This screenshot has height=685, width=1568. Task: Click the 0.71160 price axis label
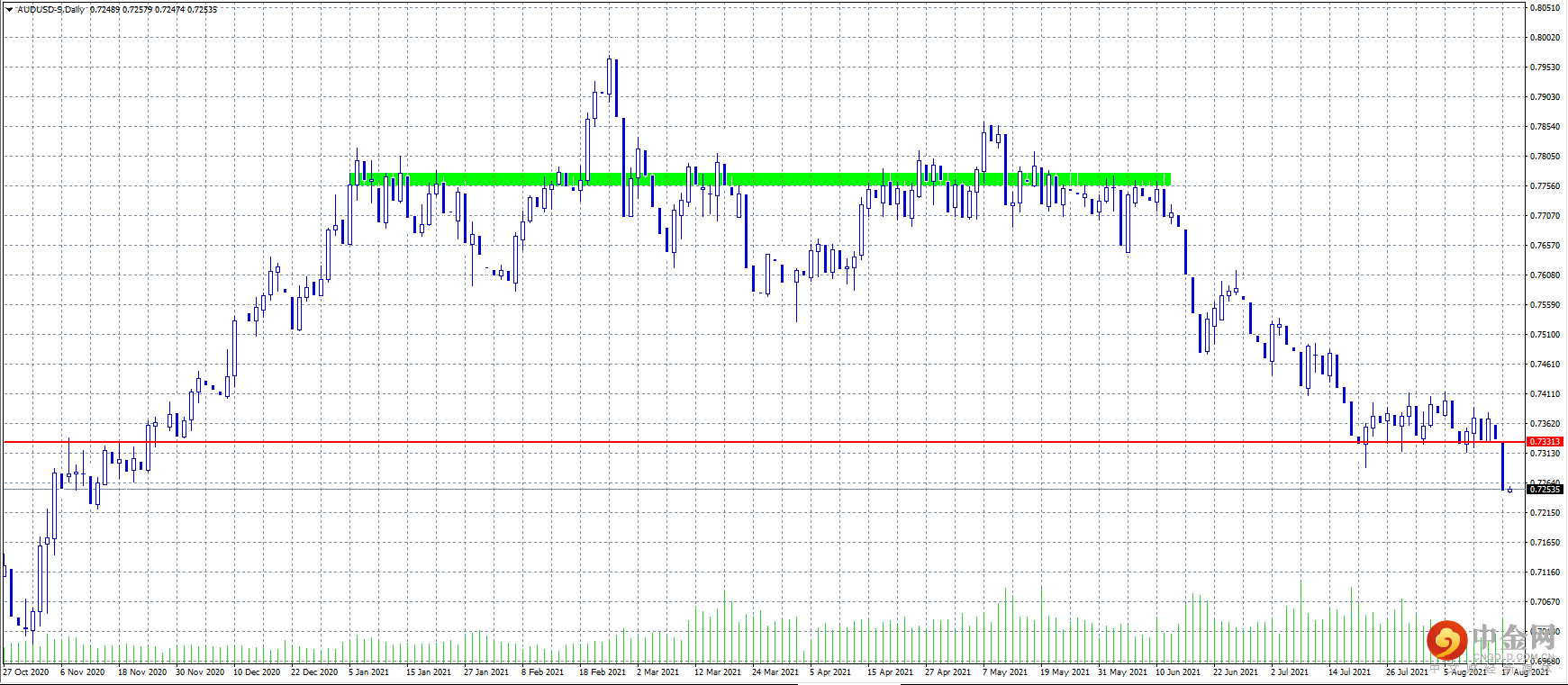pyautogui.click(x=1545, y=572)
